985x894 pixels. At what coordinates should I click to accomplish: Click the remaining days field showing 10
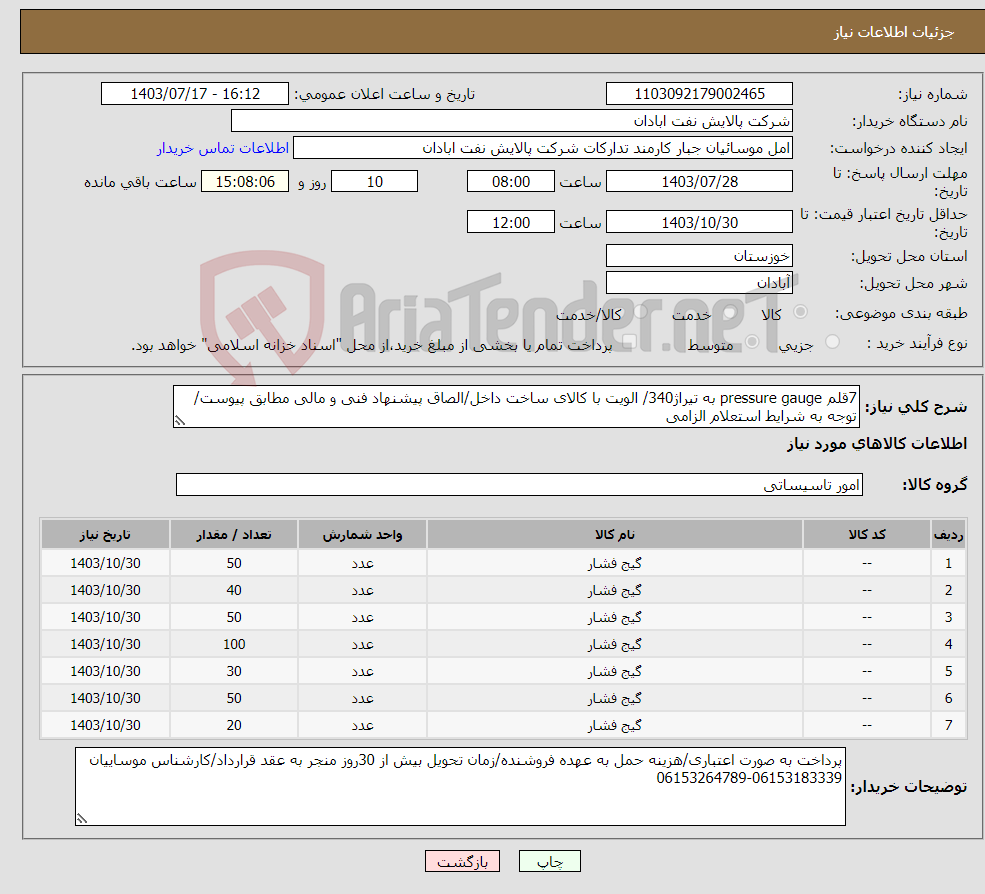[x=374, y=182]
